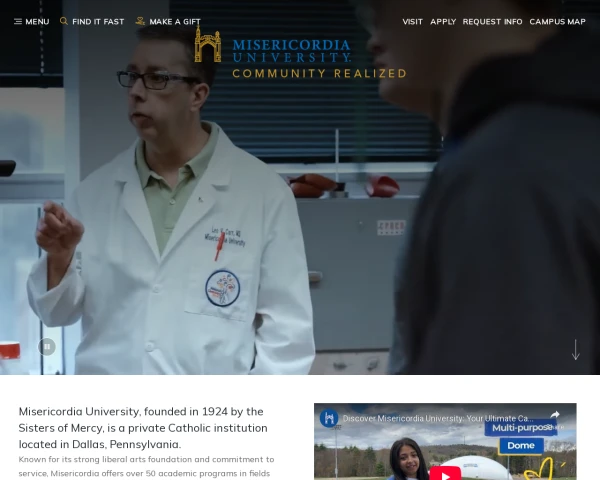Play the embedded YouTube video

tap(445, 475)
